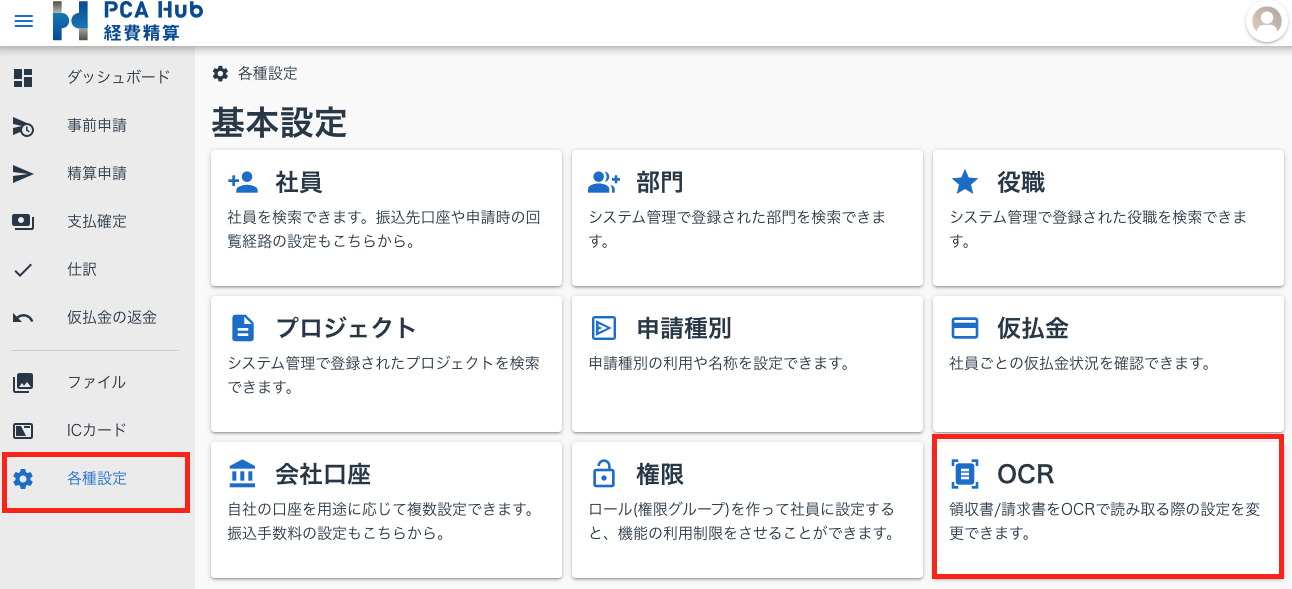Open the 社員 settings card
The image size is (1292, 589).
[386, 217]
